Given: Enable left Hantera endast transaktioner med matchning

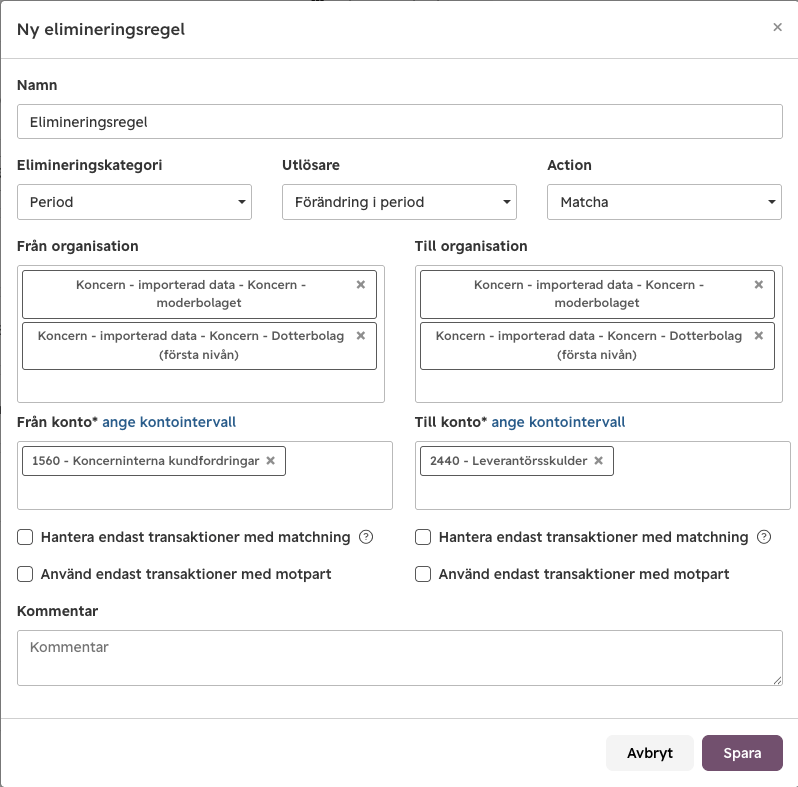Looking at the screenshot, I should (25, 537).
